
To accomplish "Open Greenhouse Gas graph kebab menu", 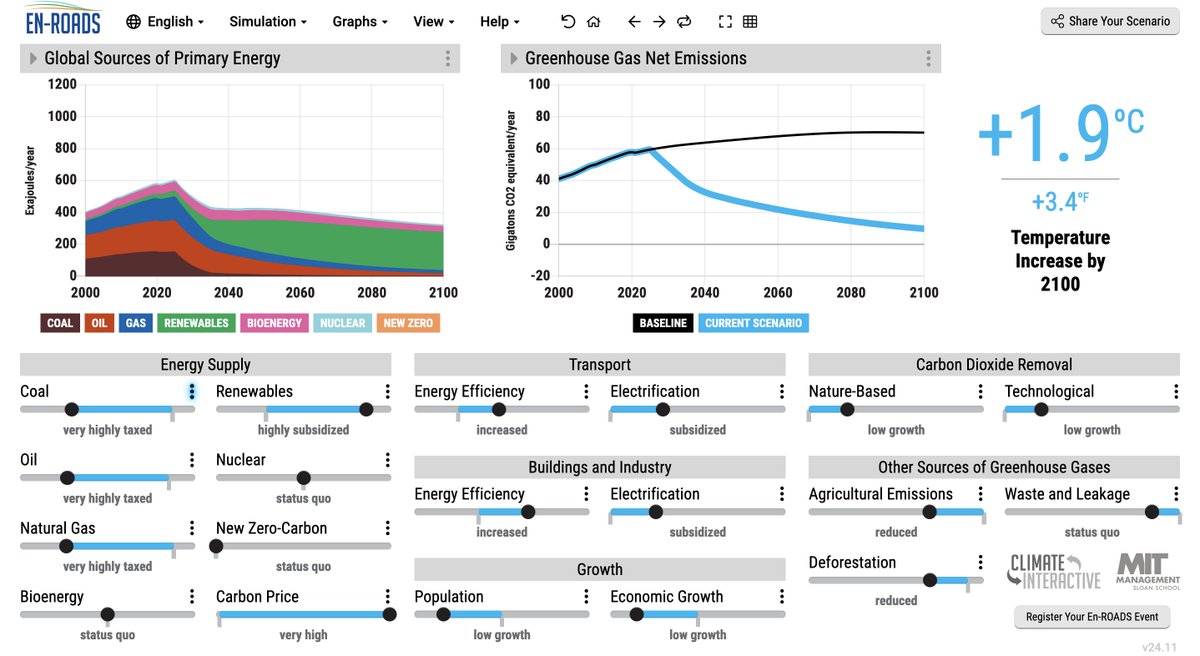I will tap(929, 58).
